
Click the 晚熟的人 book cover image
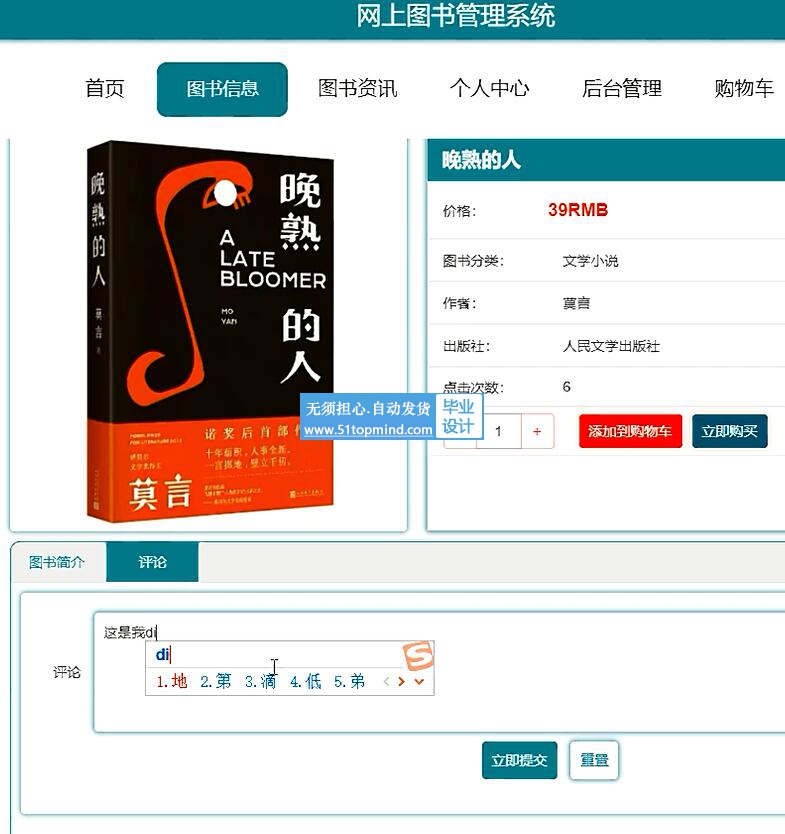pyautogui.click(x=210, y=332)
